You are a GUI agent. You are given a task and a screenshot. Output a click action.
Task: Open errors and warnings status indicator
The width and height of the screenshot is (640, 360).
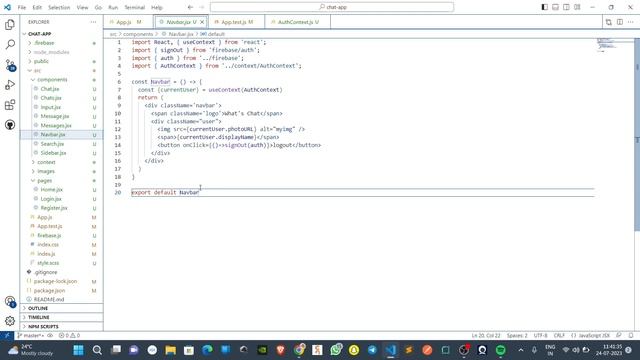tap(69, 336)
